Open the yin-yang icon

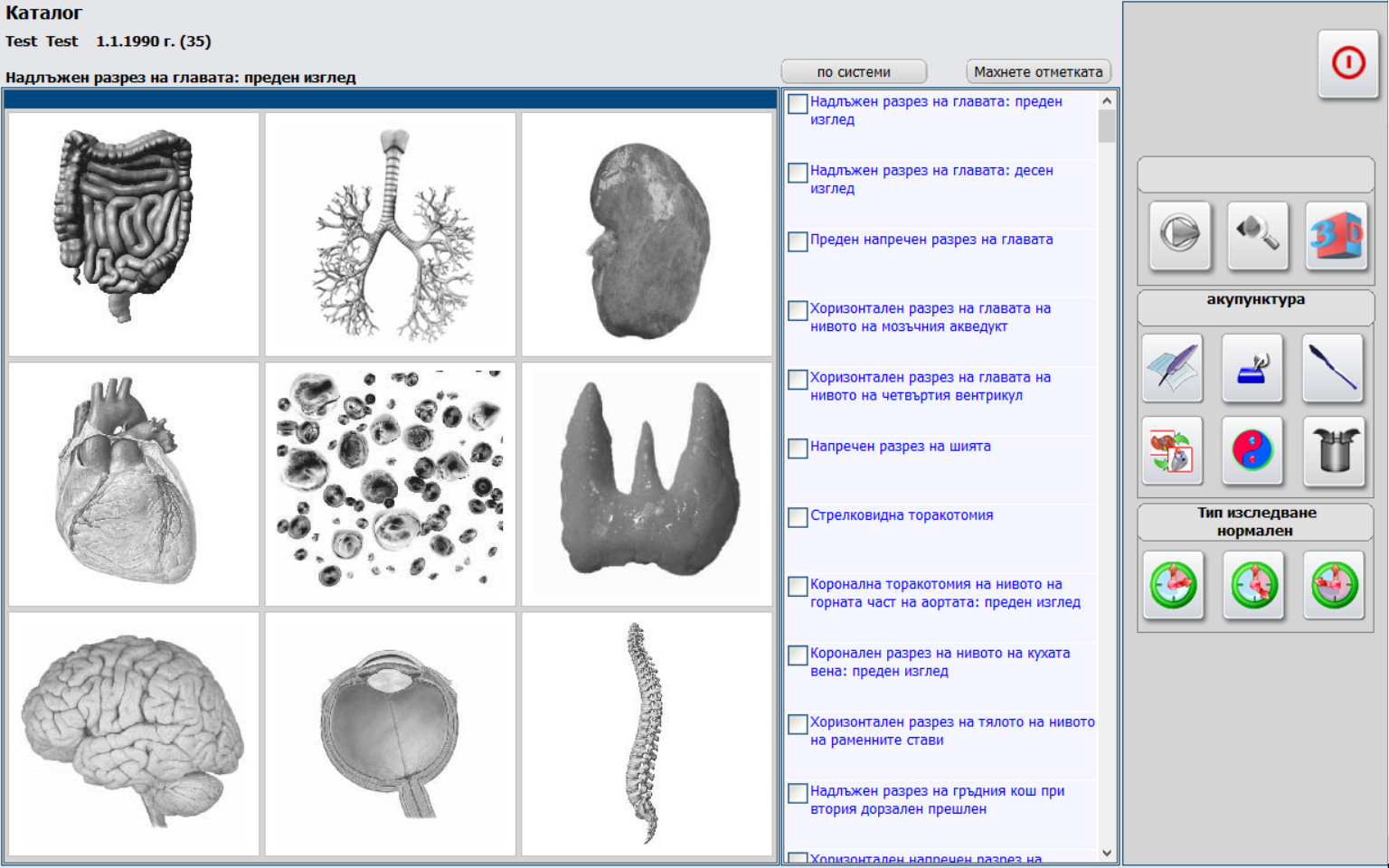coord(1252,450)
